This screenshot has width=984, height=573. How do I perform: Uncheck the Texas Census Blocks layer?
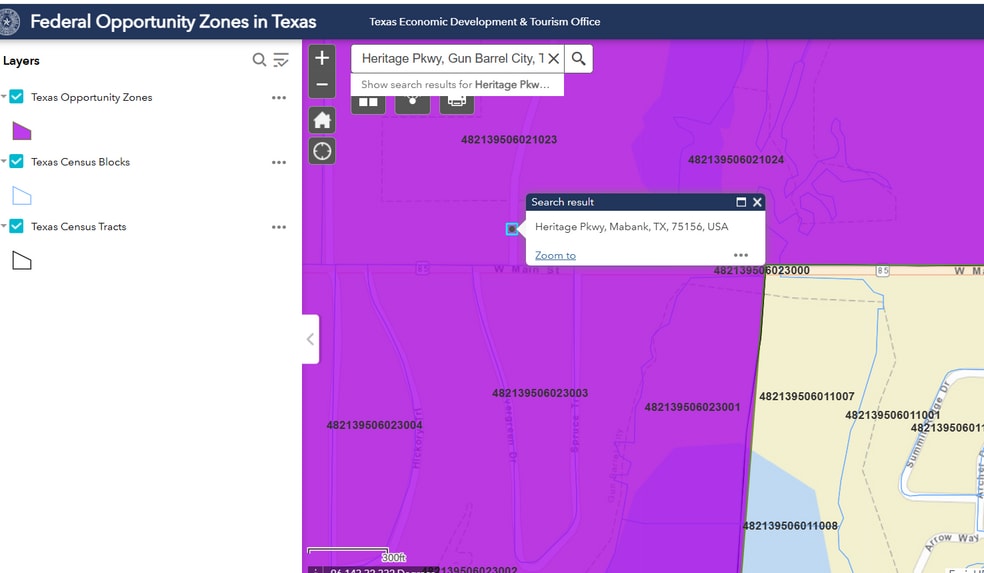coord(17,162)
